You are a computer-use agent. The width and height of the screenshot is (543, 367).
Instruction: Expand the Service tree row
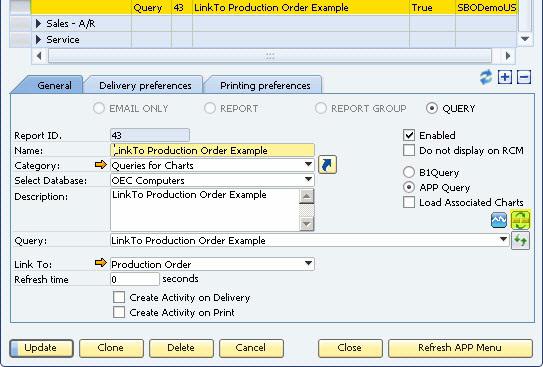38,39
